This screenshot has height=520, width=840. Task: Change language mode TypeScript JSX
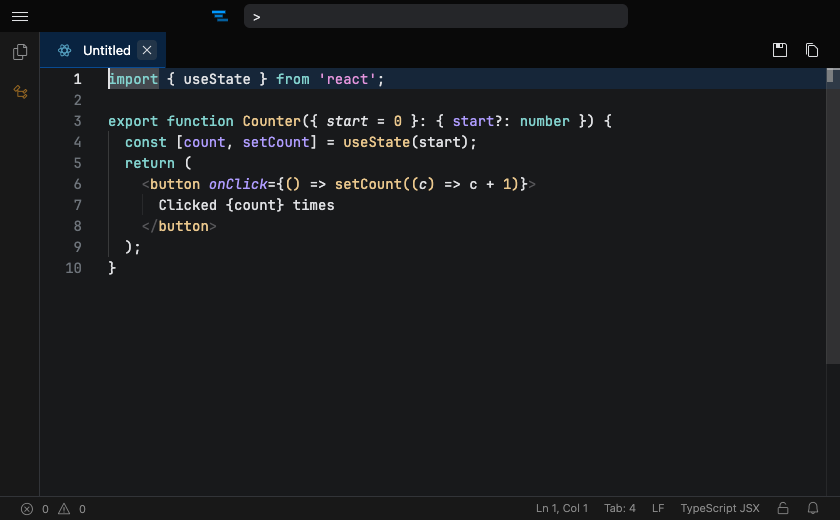point(719,508)
